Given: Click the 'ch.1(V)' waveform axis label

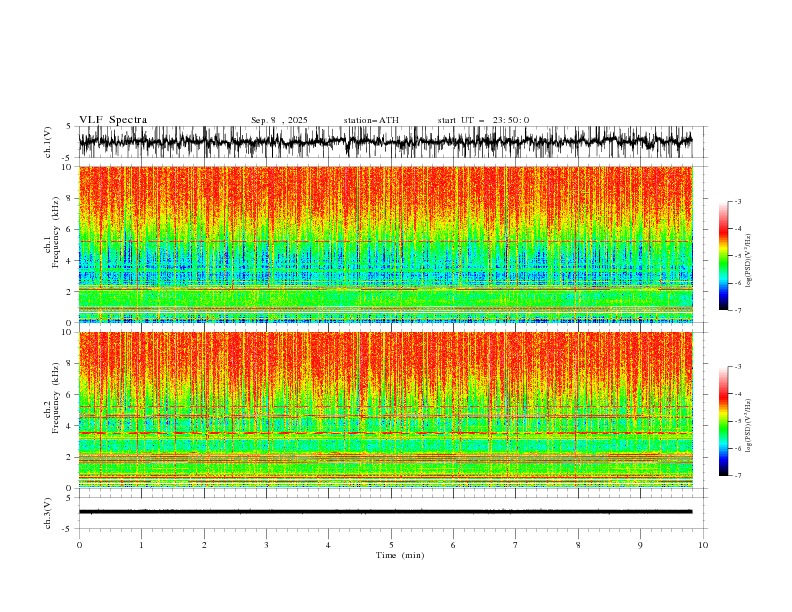Looking at the screenshot, I should tap(48, 142).
